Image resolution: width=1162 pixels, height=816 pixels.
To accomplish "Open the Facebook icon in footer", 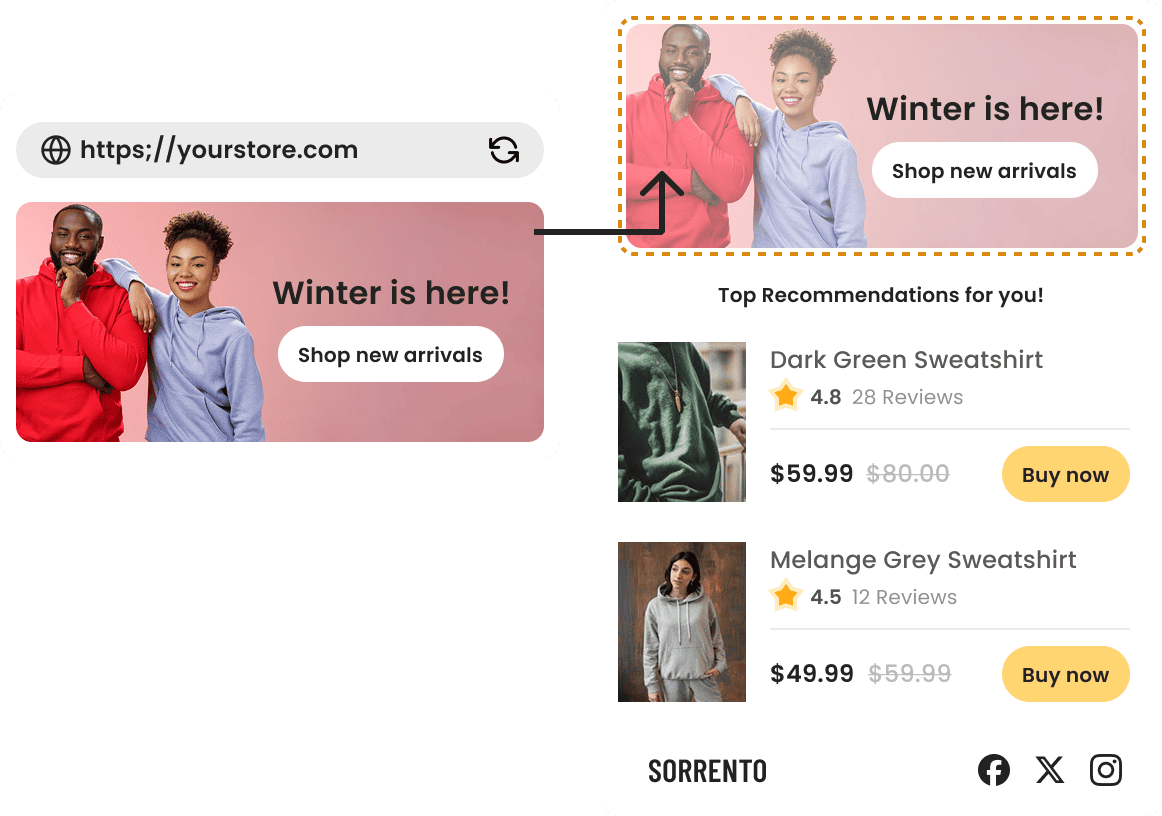I will [994, 770].
